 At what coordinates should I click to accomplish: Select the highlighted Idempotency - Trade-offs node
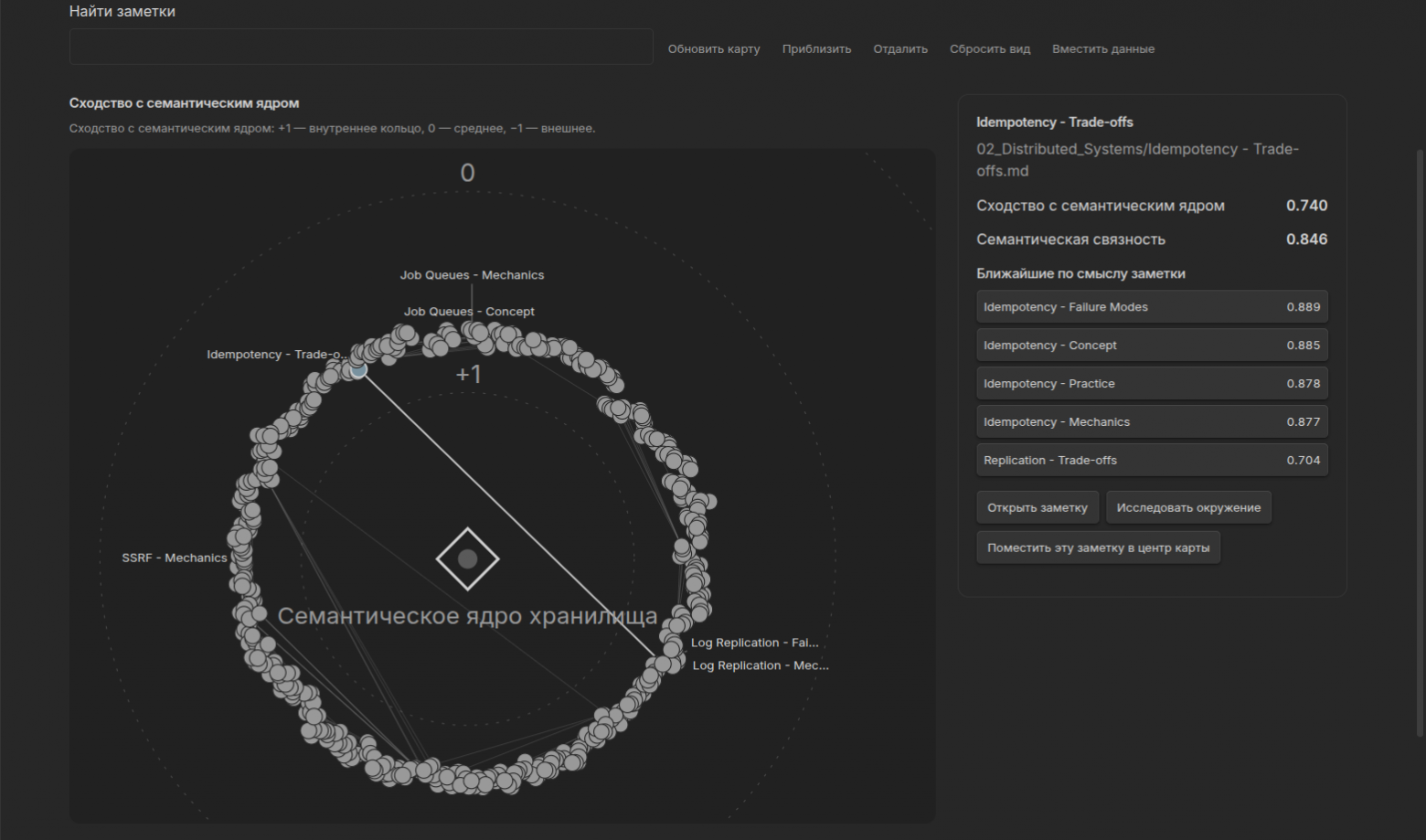[359, 370]
